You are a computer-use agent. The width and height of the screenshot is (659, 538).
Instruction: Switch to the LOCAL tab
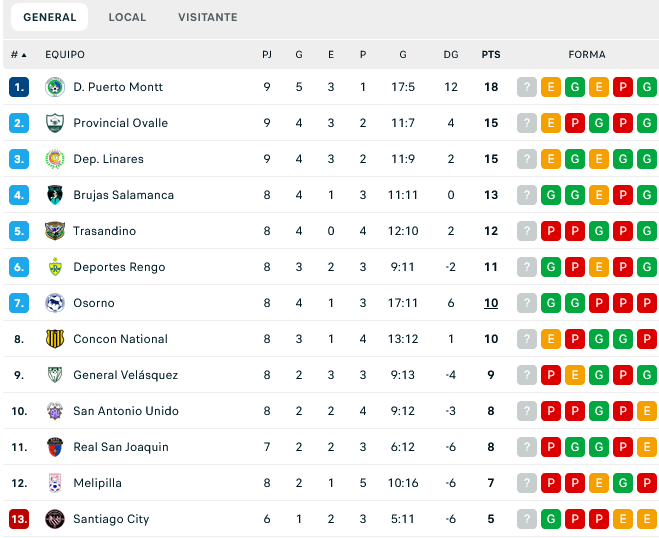coord(127,17)
